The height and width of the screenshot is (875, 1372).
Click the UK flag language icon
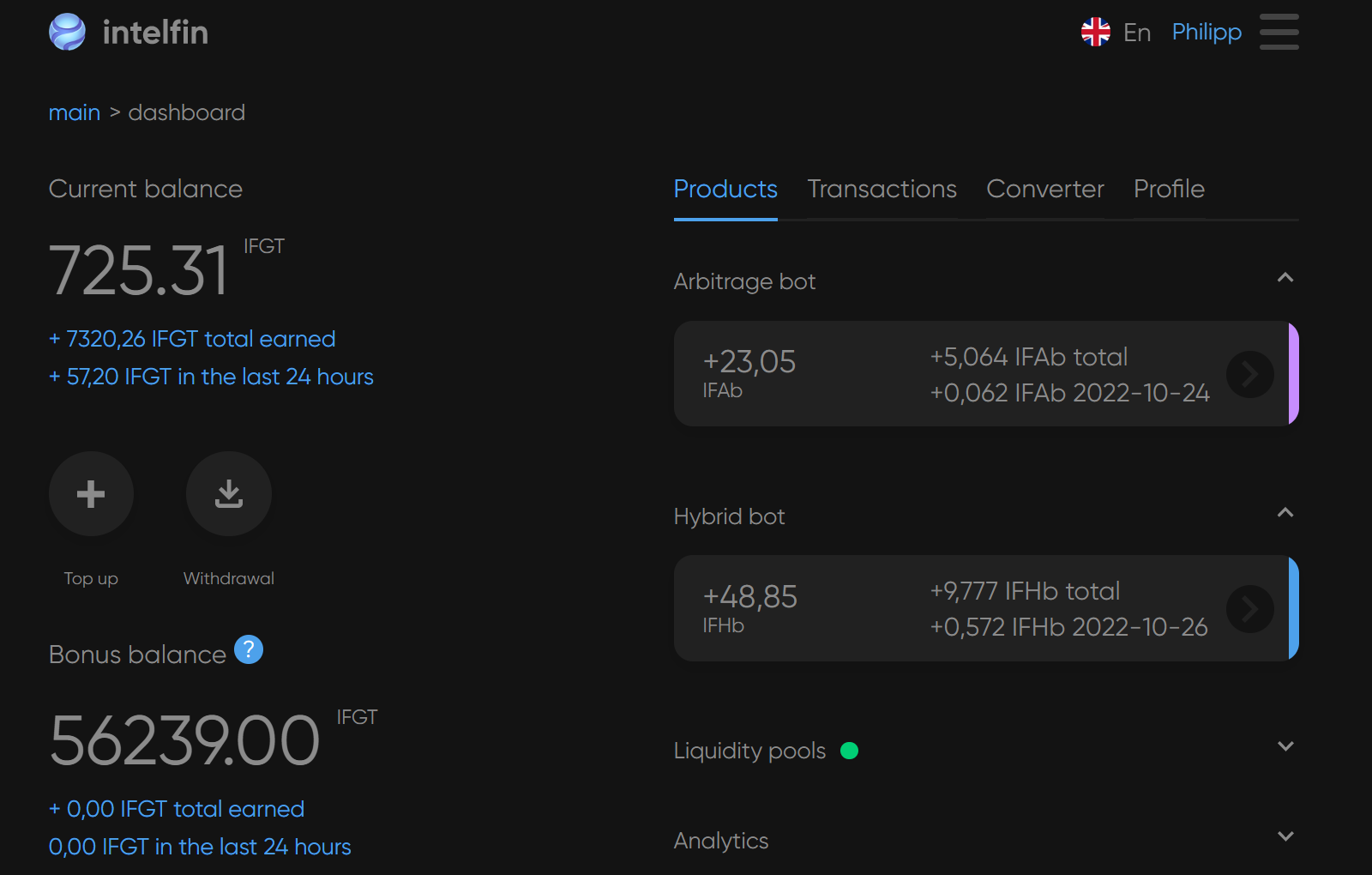tap(1095, 33)
